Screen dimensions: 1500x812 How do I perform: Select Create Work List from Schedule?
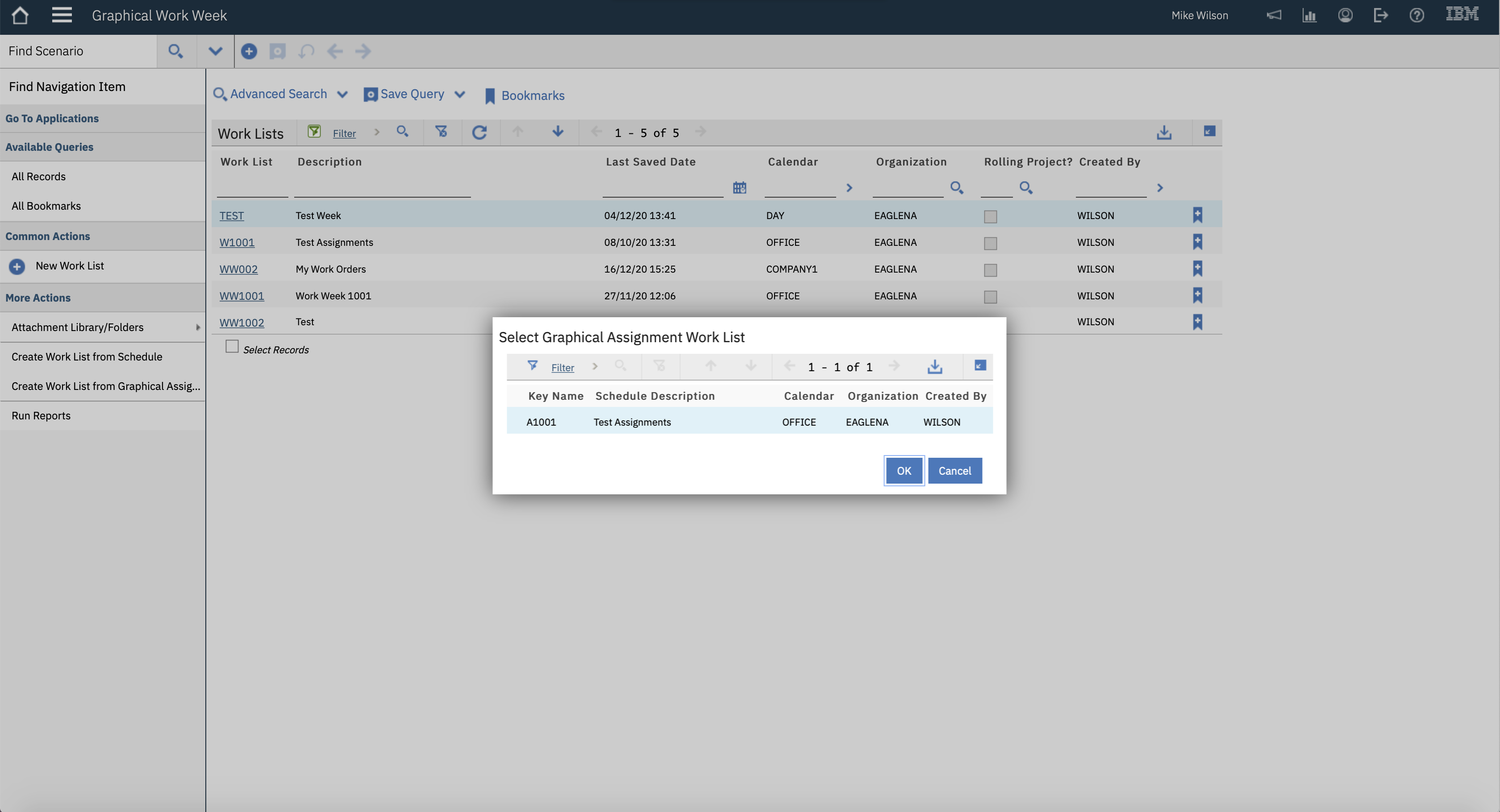coord(87,357)
